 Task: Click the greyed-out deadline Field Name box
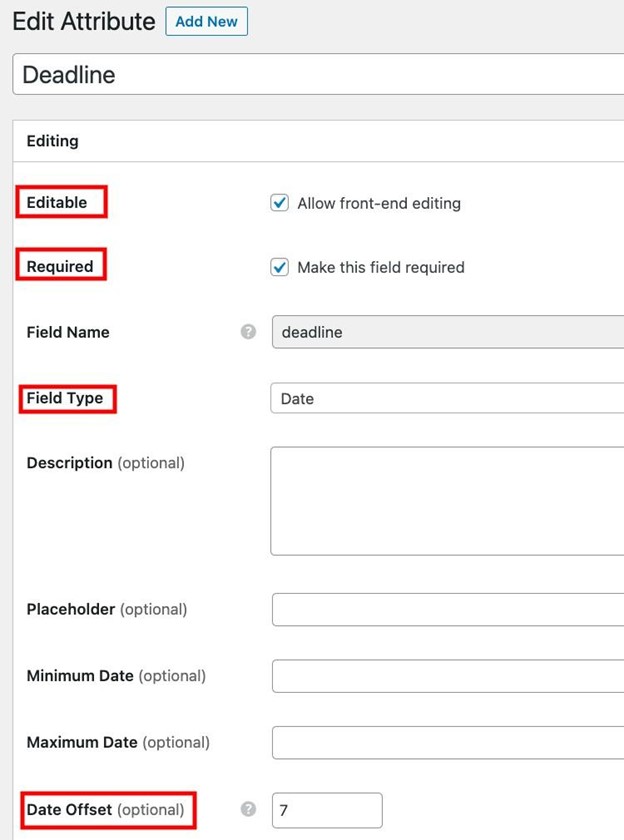click(x=440, y=332)
